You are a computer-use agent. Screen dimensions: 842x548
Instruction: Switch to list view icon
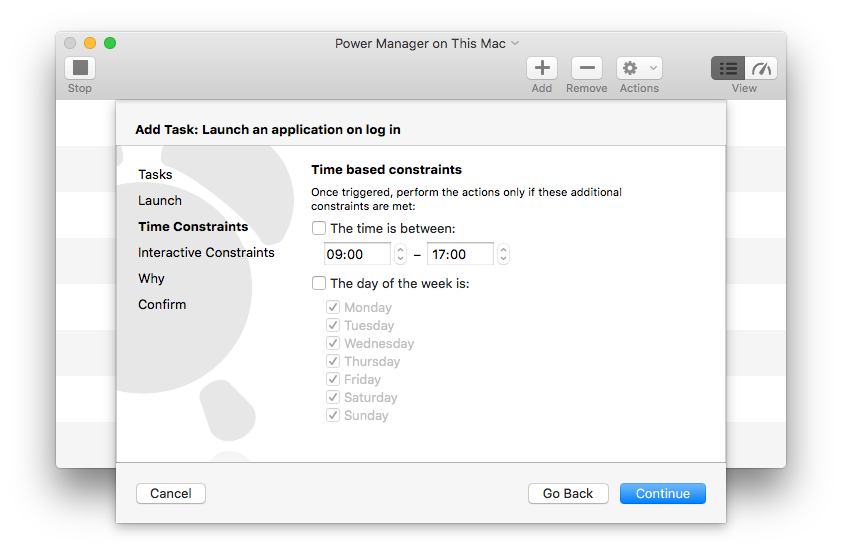[x=728, y=68]
